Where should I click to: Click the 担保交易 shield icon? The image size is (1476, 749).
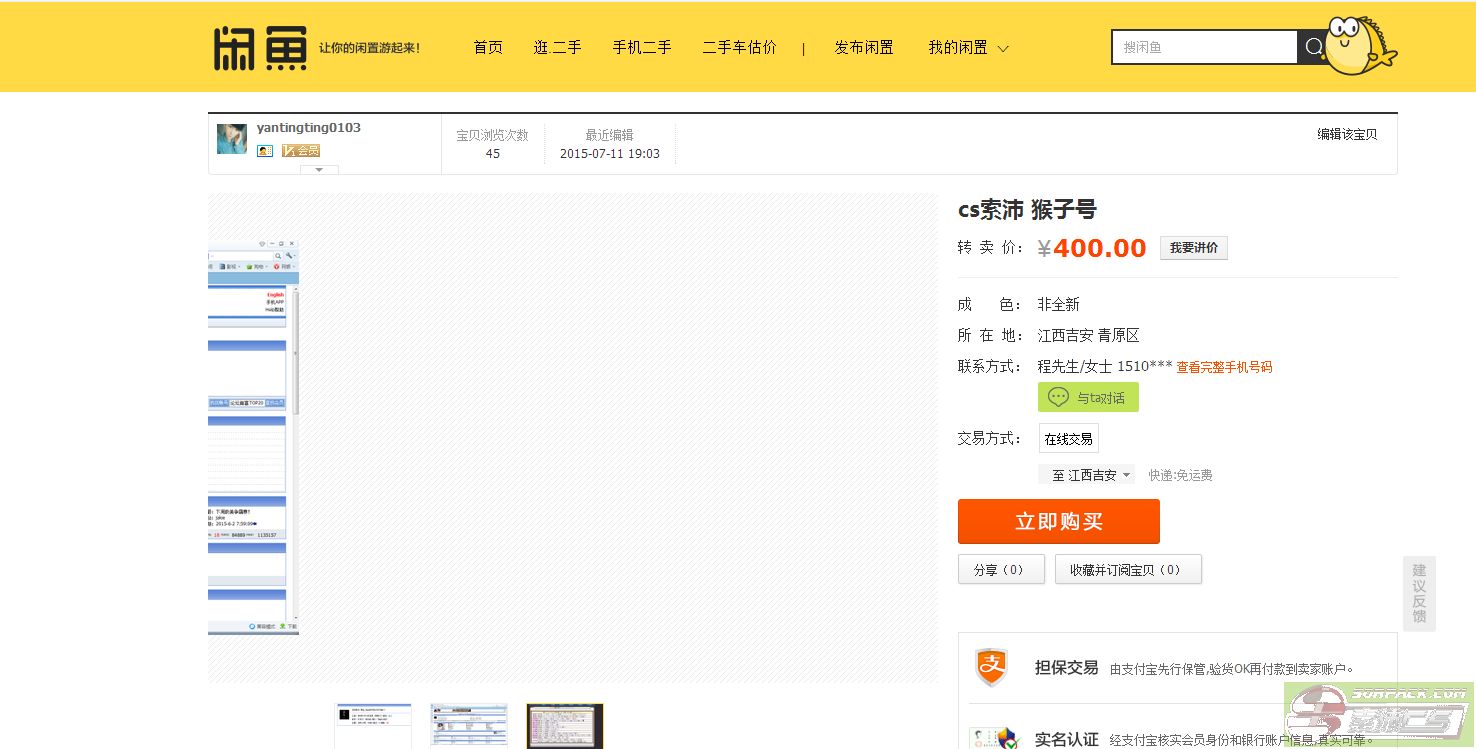point(991,666)
